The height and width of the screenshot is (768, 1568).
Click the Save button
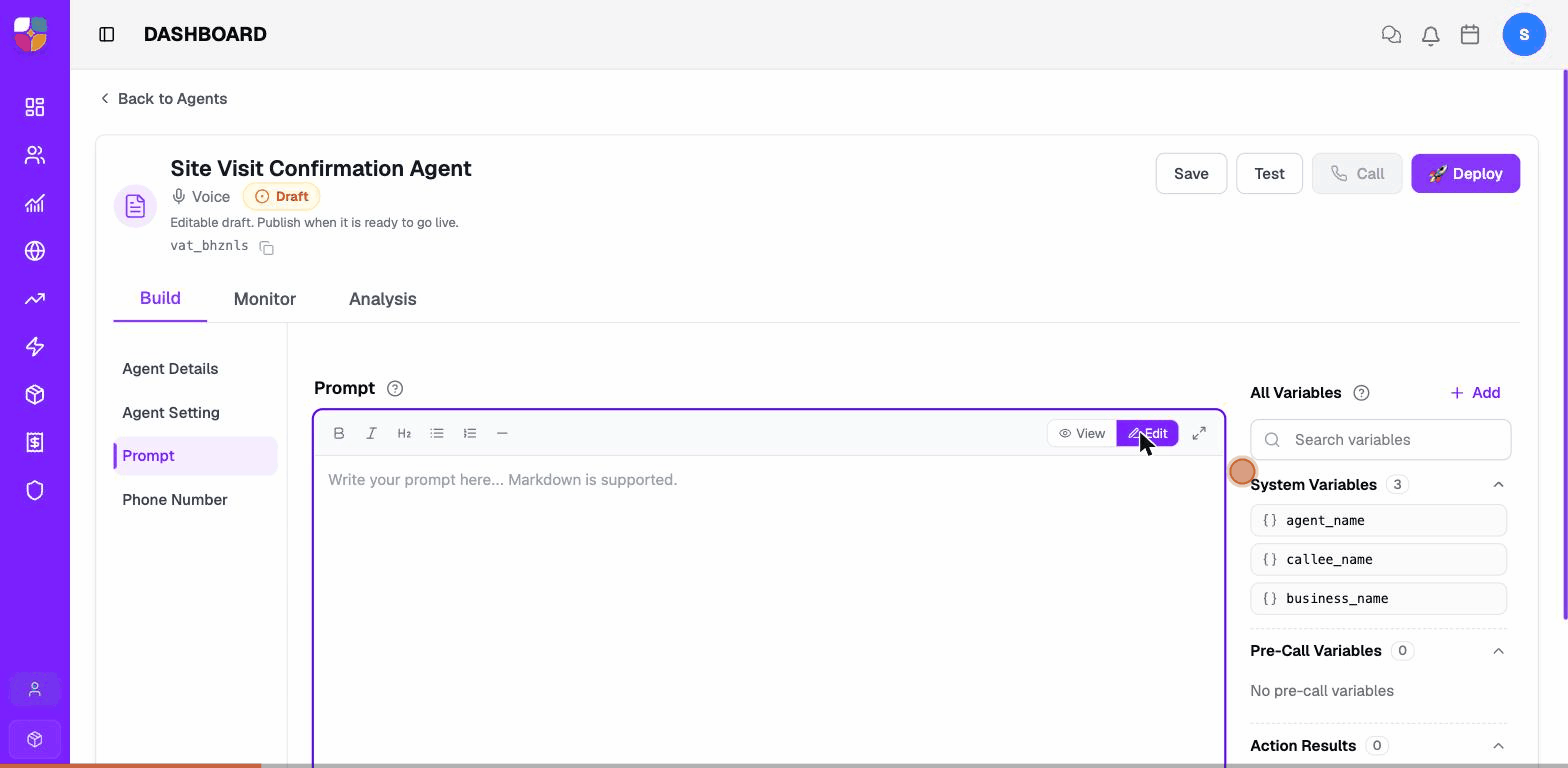coord(1191,174)
